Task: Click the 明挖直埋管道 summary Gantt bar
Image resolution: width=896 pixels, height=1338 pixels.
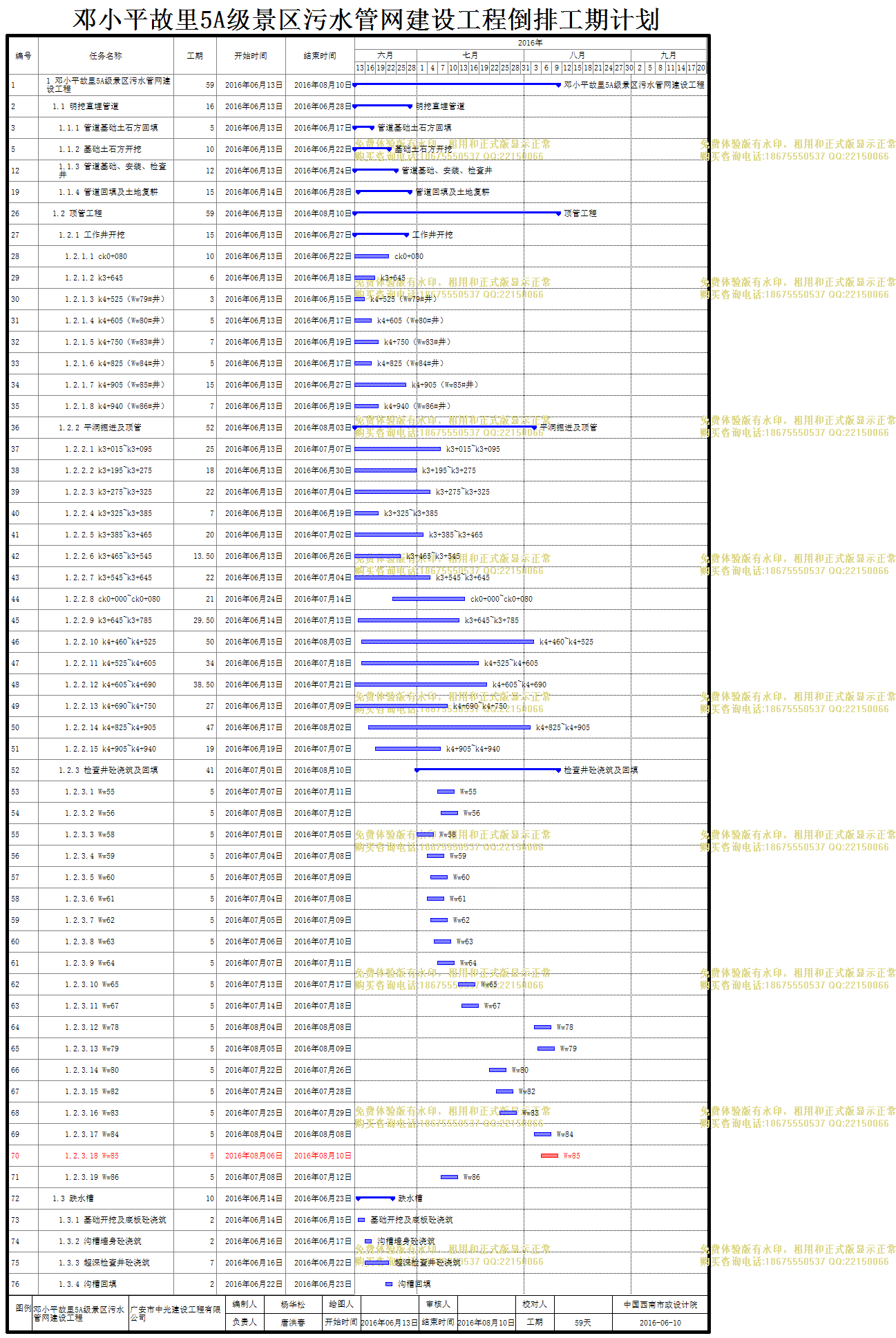Action: coord(383,106)
